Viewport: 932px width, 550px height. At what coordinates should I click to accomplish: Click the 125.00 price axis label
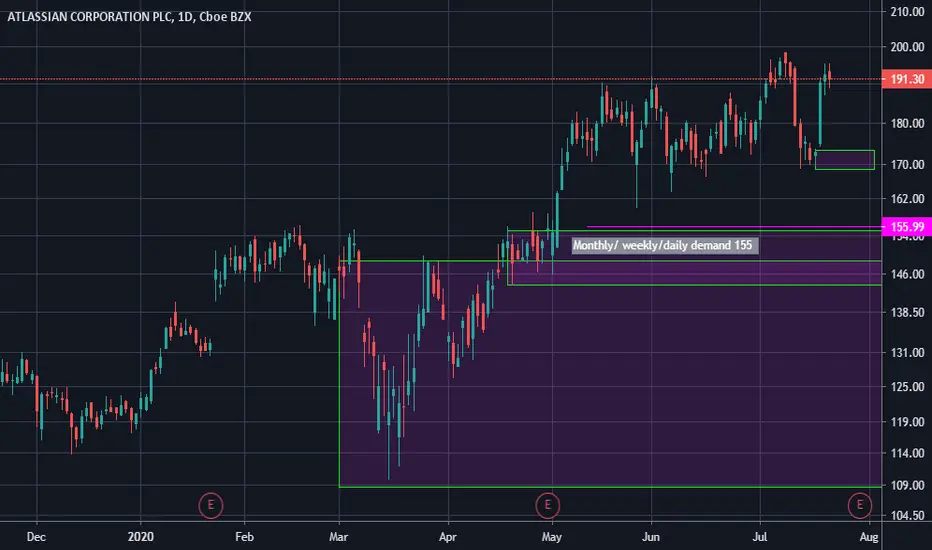[x=907, y=386]
